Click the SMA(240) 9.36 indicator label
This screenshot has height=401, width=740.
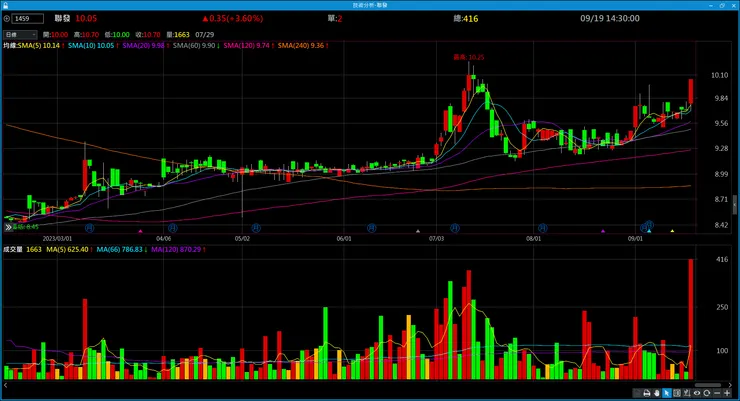tap(303, 46)
